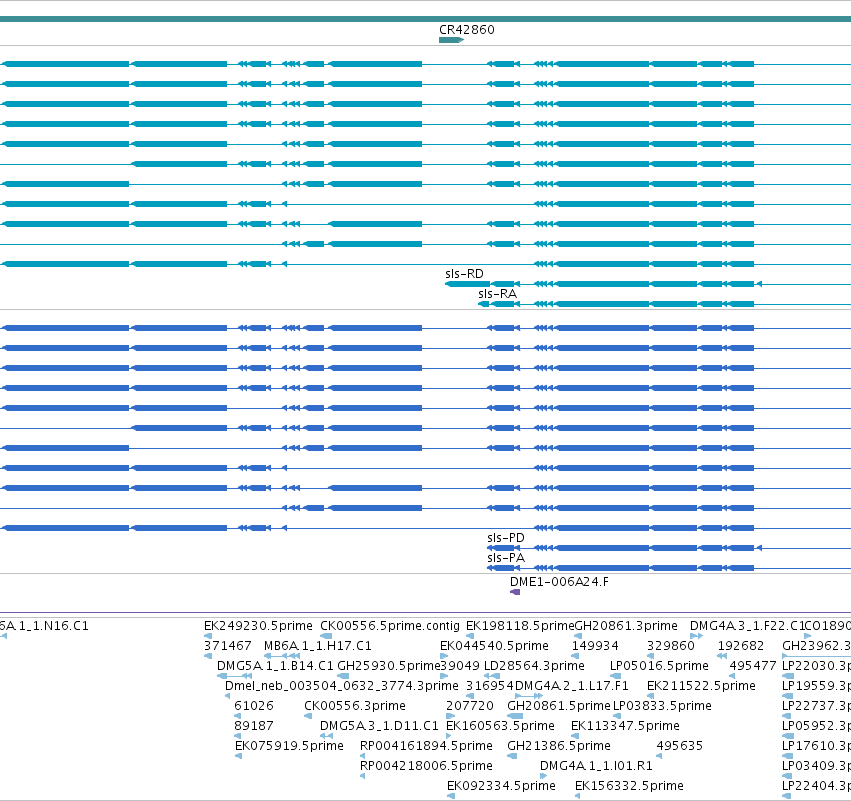Viewport: 851px width, 801px height.
Task: Open EK160563.5prime EST label
Action: 500,726
